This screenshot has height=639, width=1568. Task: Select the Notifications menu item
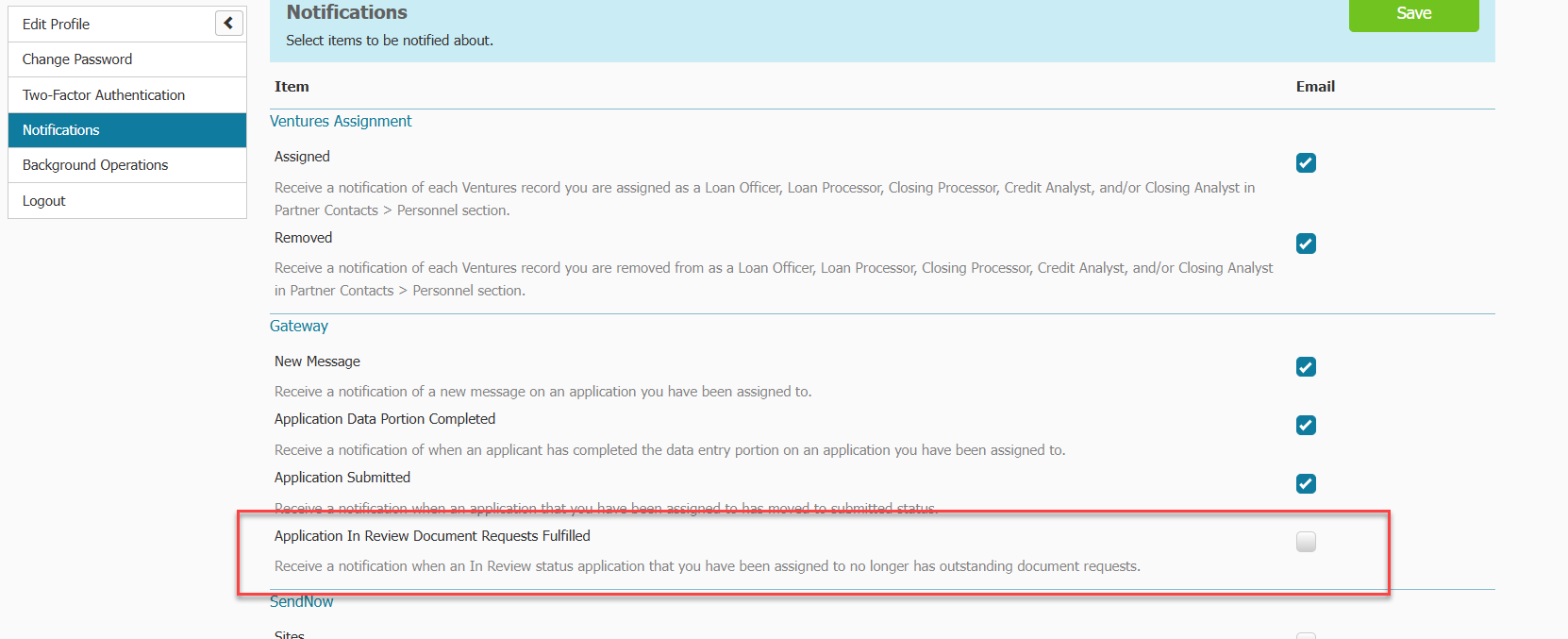pyautogui.click(x=61, y=130)
